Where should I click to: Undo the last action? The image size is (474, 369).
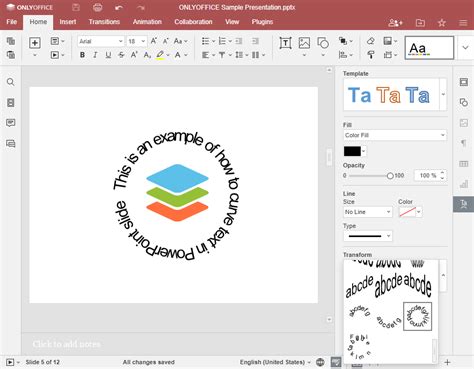coord(119,7)
